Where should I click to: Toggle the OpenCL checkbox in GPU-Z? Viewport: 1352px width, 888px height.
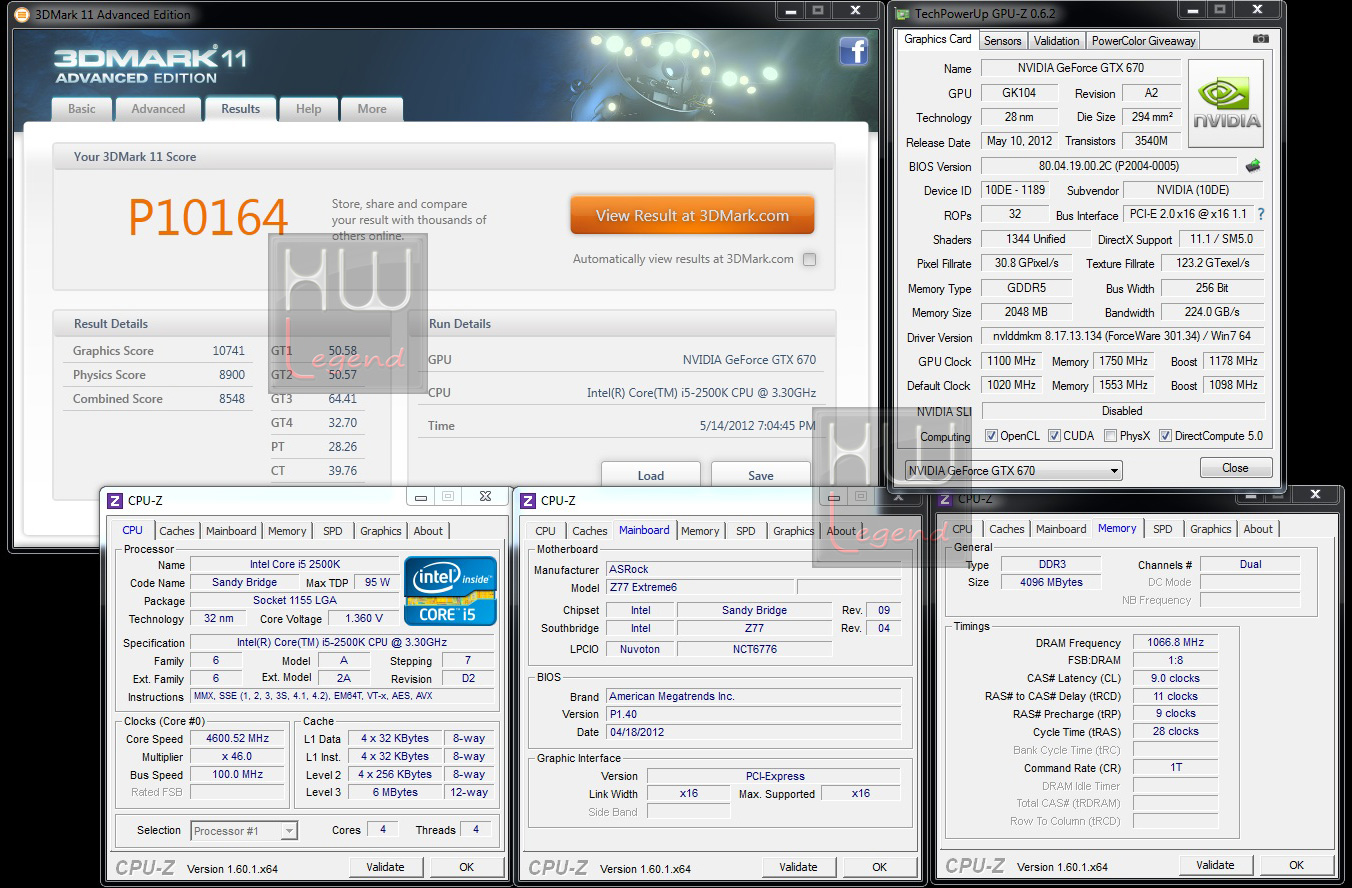pos(991,436)
